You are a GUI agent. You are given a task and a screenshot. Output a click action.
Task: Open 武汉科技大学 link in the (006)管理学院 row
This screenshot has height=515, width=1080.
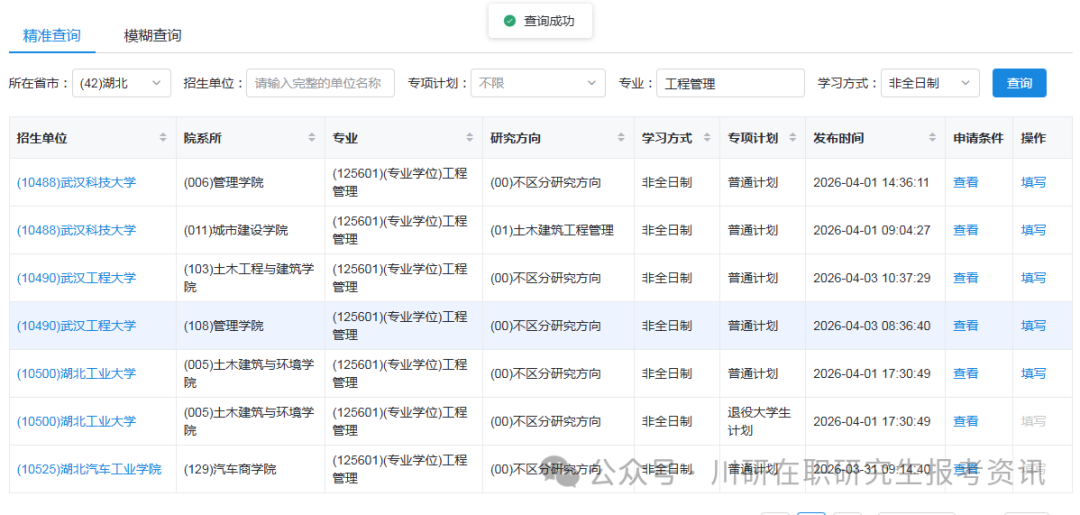(x=76, y=182)
